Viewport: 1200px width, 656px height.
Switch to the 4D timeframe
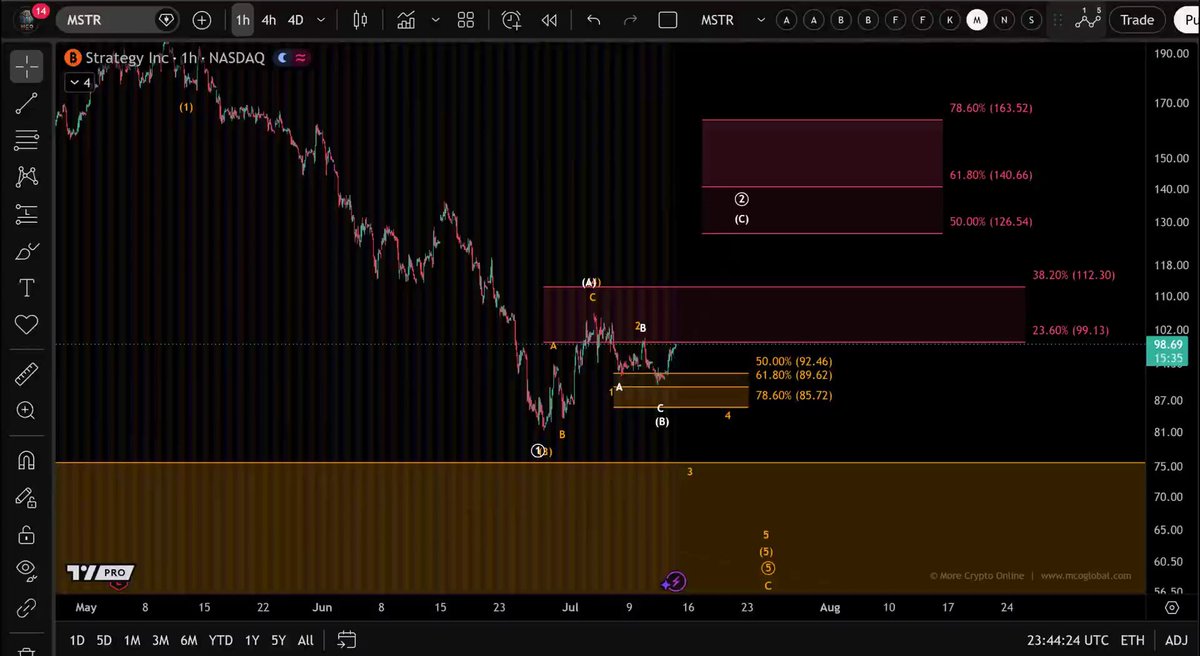295,20
